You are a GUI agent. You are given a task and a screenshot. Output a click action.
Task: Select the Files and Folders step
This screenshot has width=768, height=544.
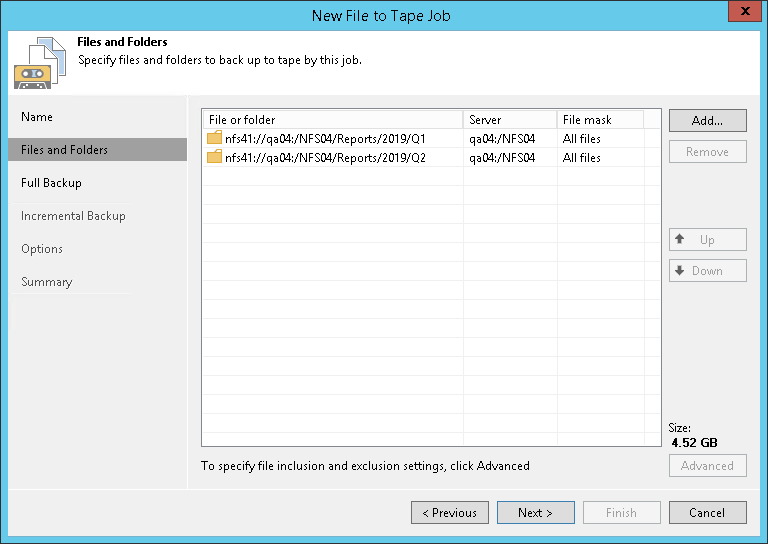click(64, 150)
